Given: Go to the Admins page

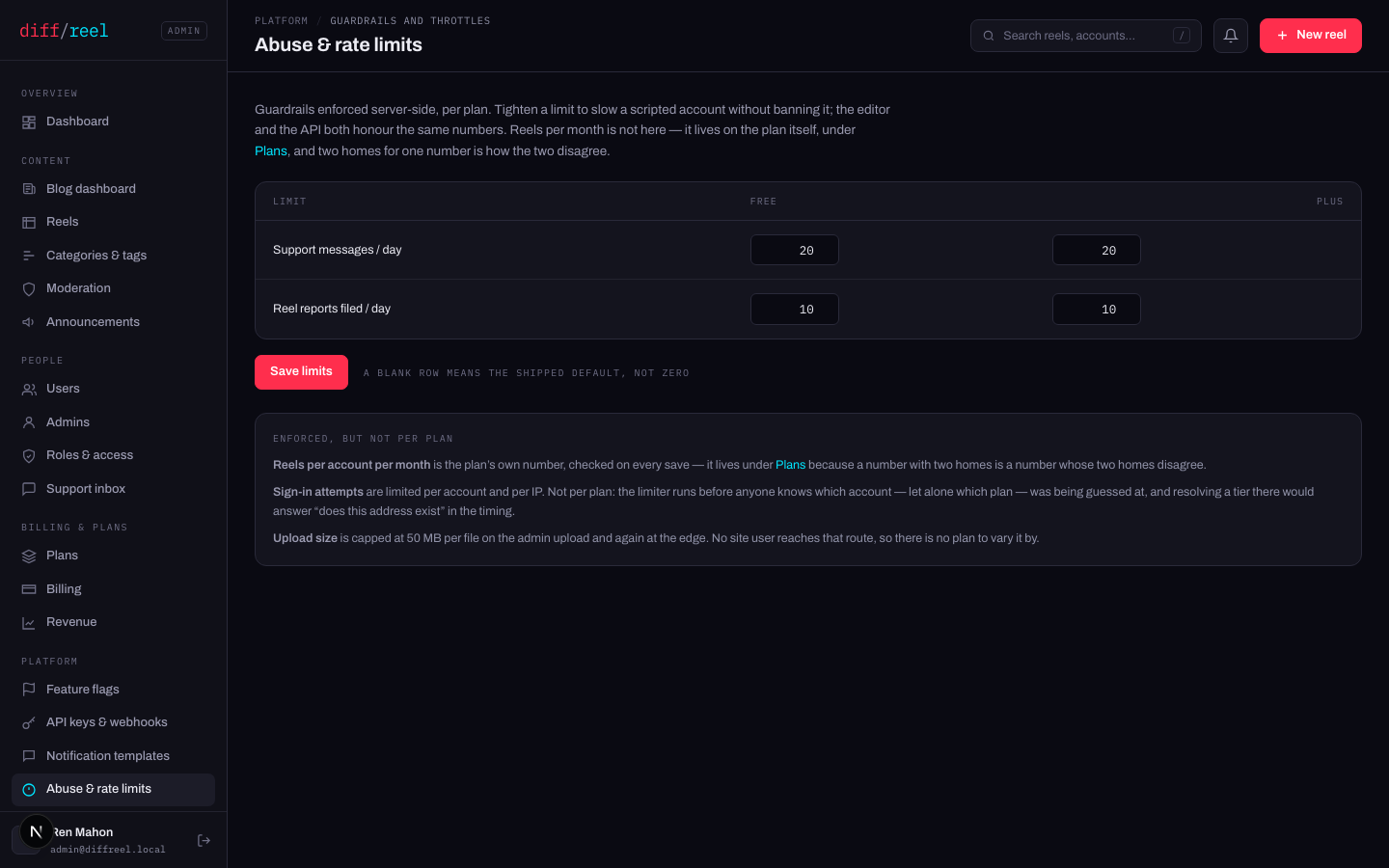Looking at the screenshot, I should tap(113, 422).
